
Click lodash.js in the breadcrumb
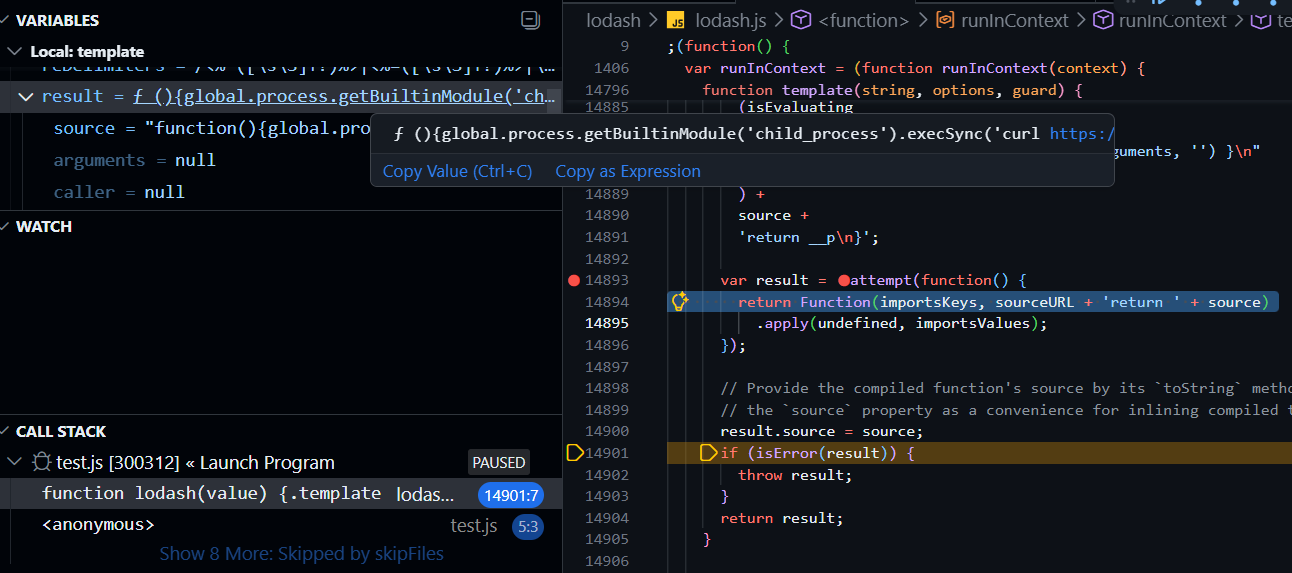731,20
